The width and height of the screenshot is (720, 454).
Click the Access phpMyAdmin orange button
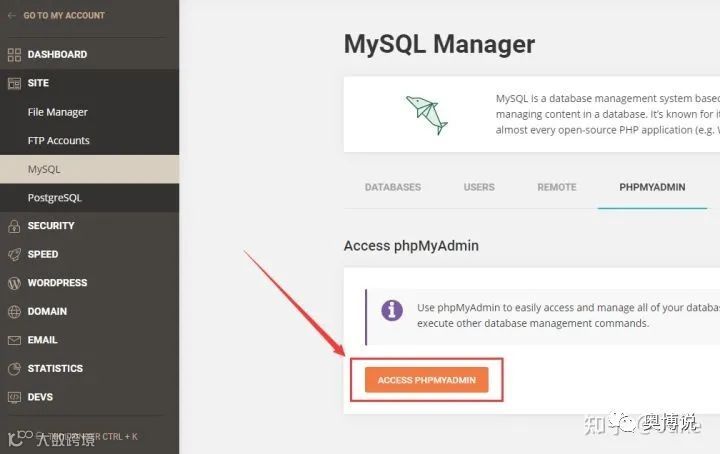(427, 380)
